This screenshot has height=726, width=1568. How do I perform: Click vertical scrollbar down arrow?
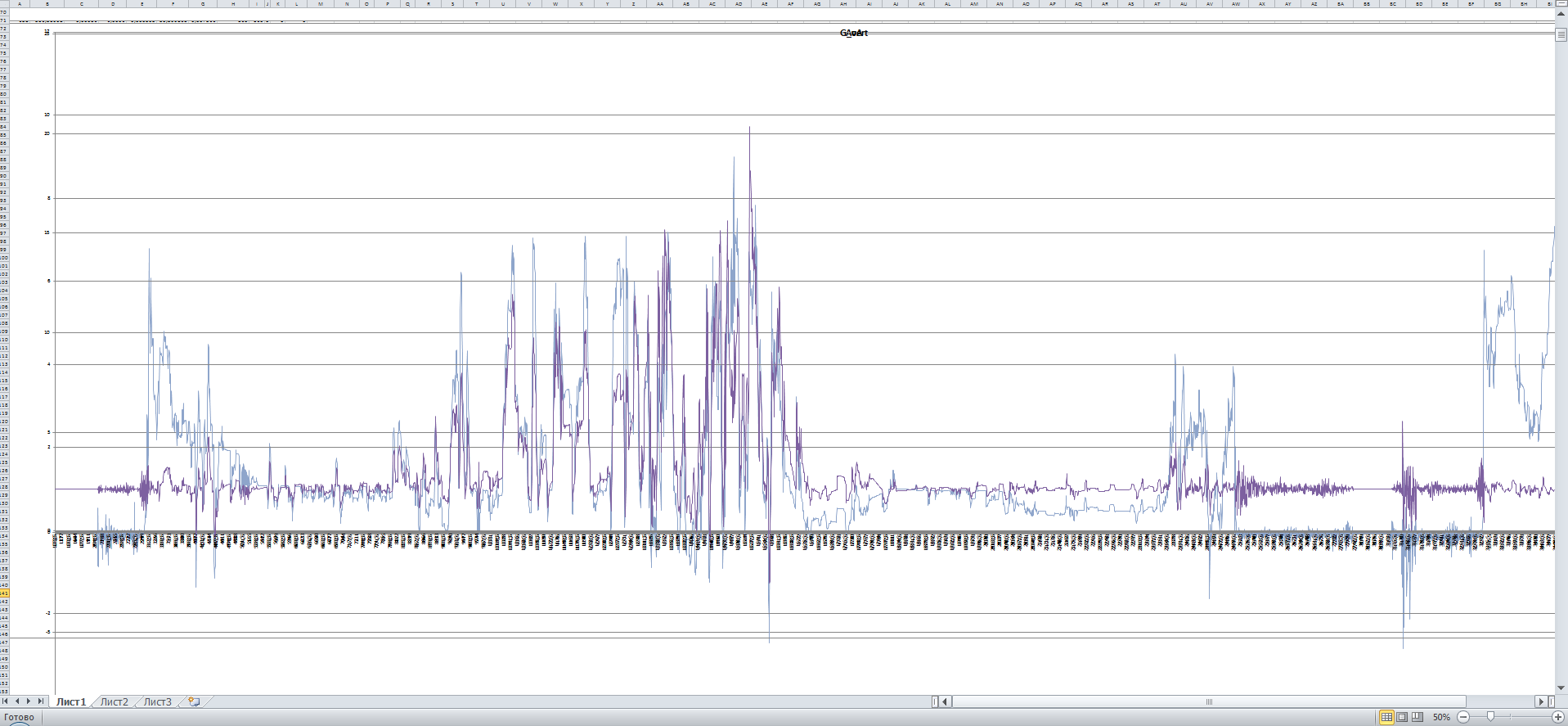pyautogui.click(x=1561, y=689)
